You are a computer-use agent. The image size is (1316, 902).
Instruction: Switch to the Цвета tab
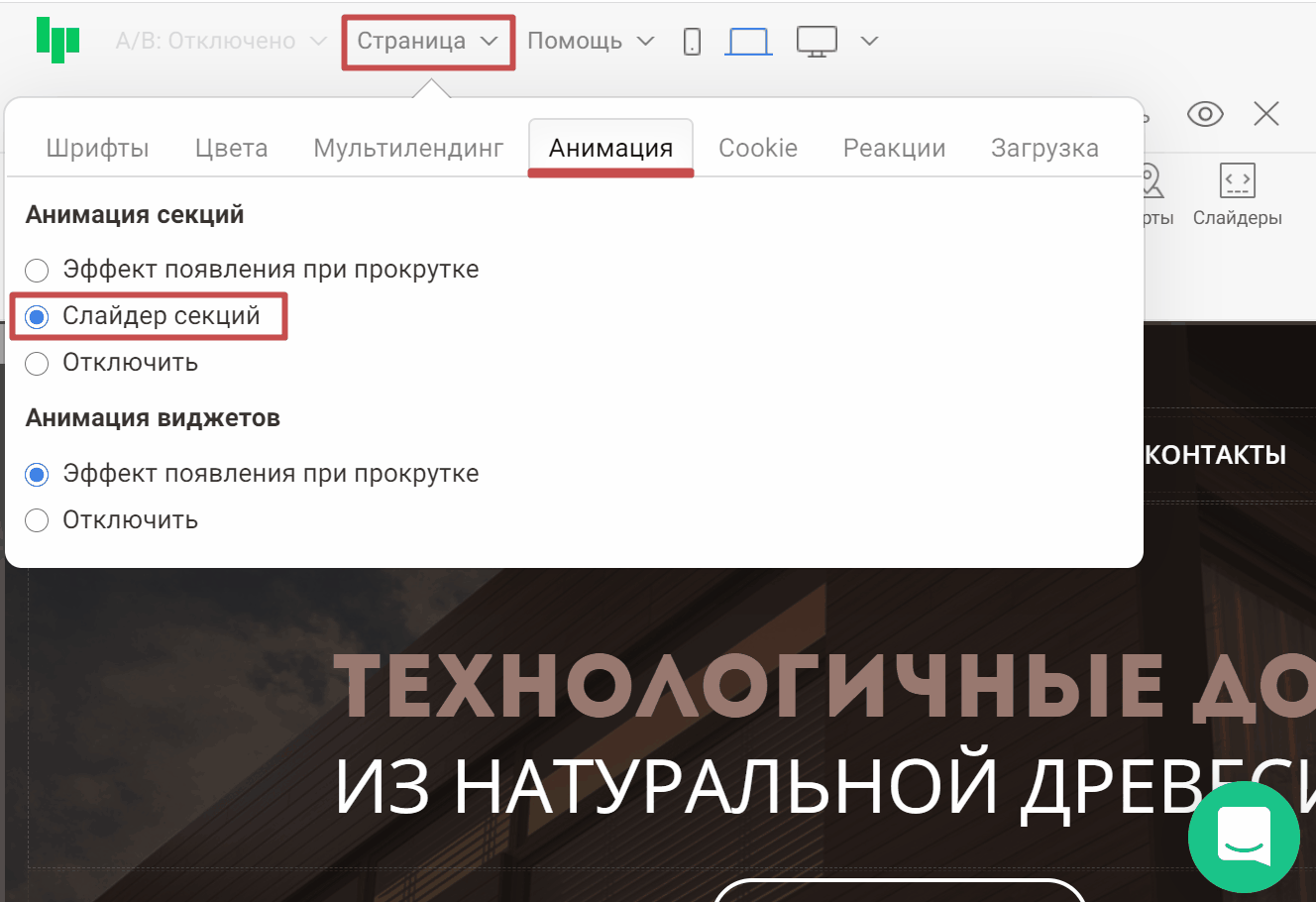pos(231,149)
